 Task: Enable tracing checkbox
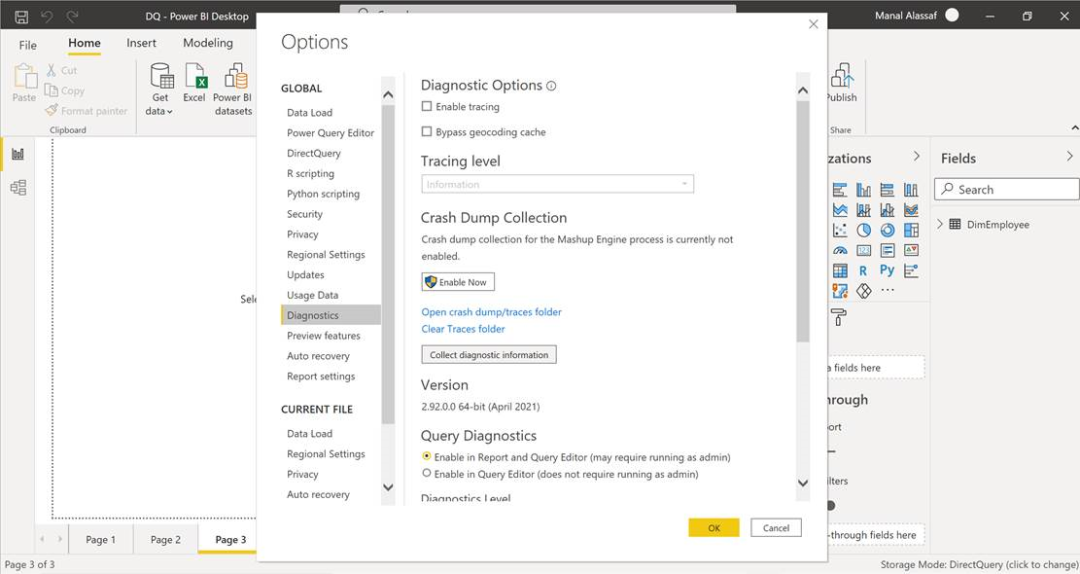[427, 107]
